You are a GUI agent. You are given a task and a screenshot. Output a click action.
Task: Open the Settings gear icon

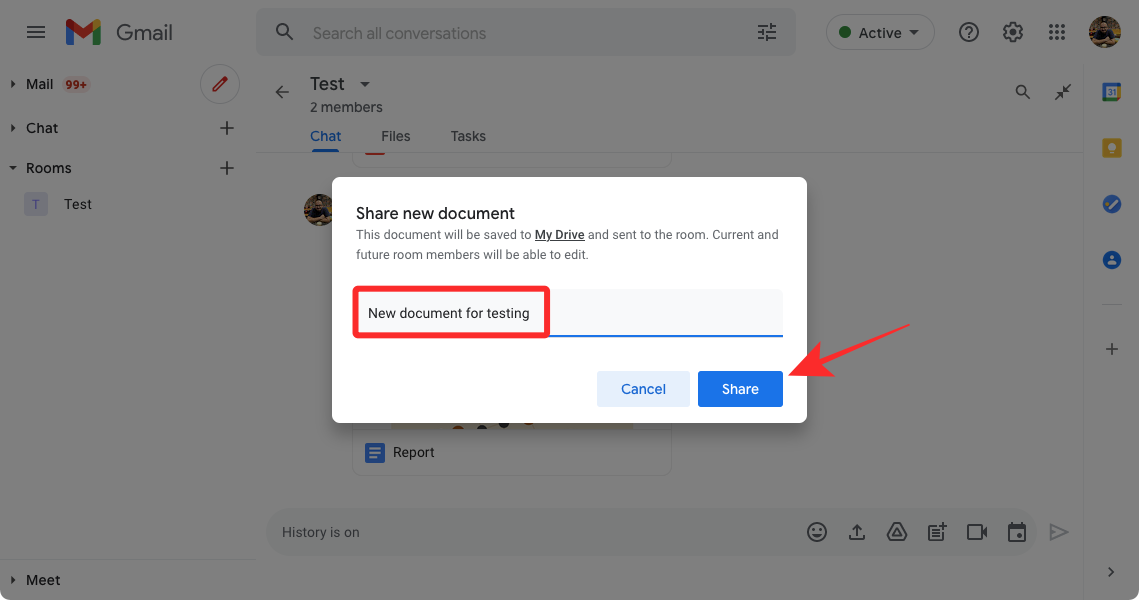pos(1013,32)
